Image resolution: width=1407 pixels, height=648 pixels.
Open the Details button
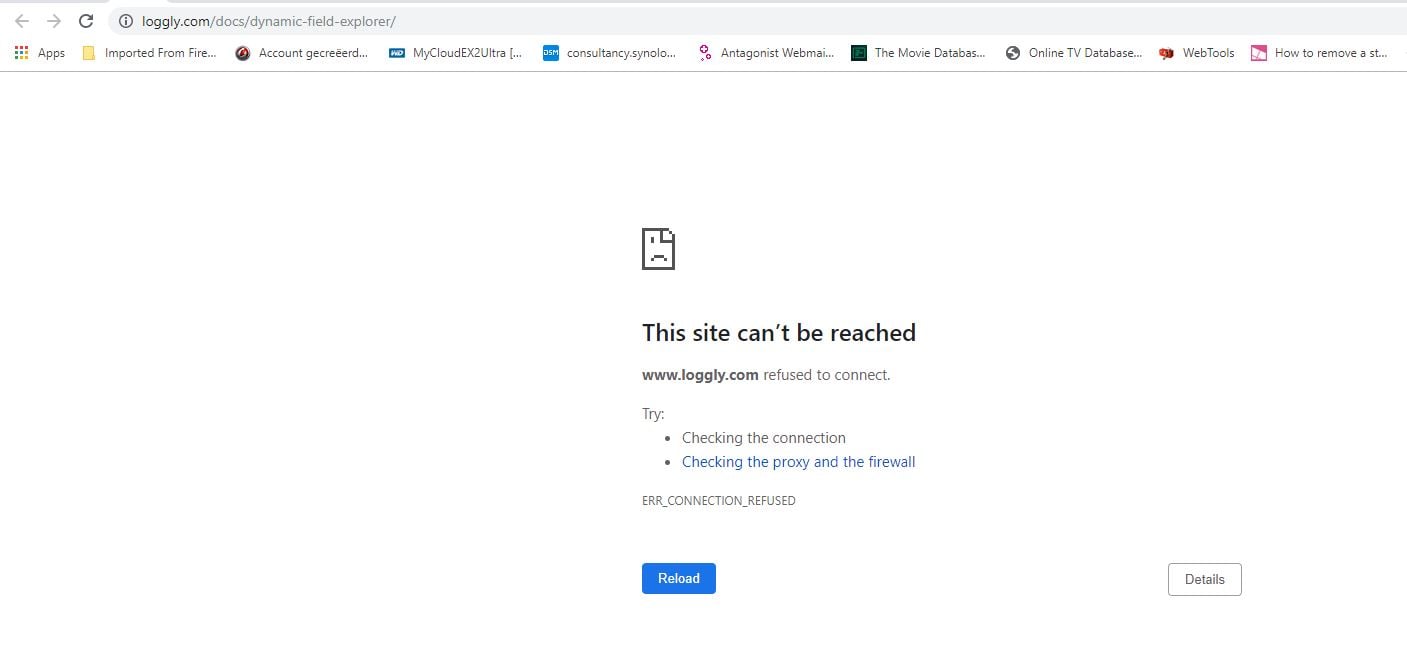pos(1204,579)
